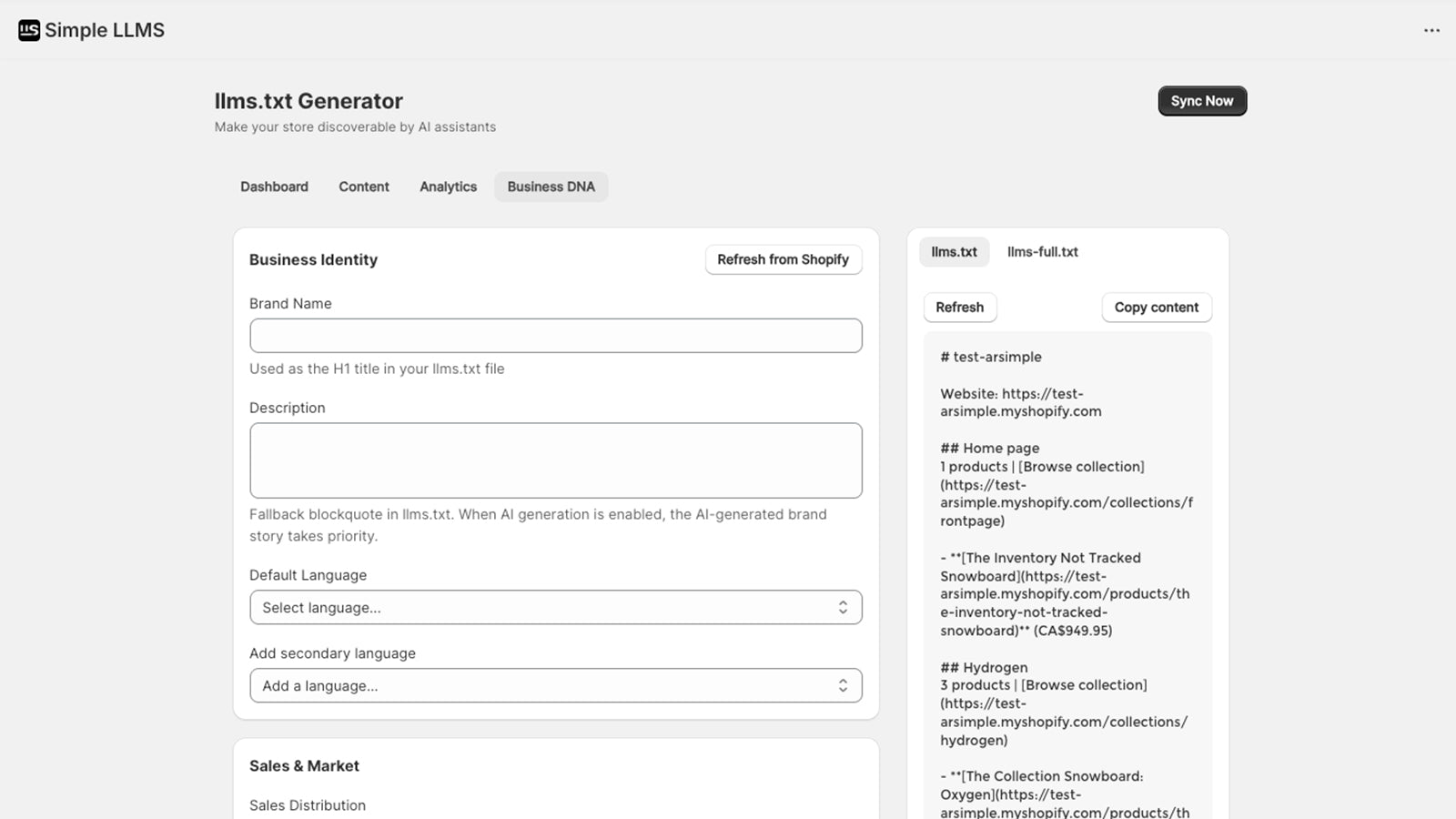Switch to the llms-full.txt preview tab
The width and height of the screenshot is (1456, 819).
pyautogui.click(x=1042, y=252)
